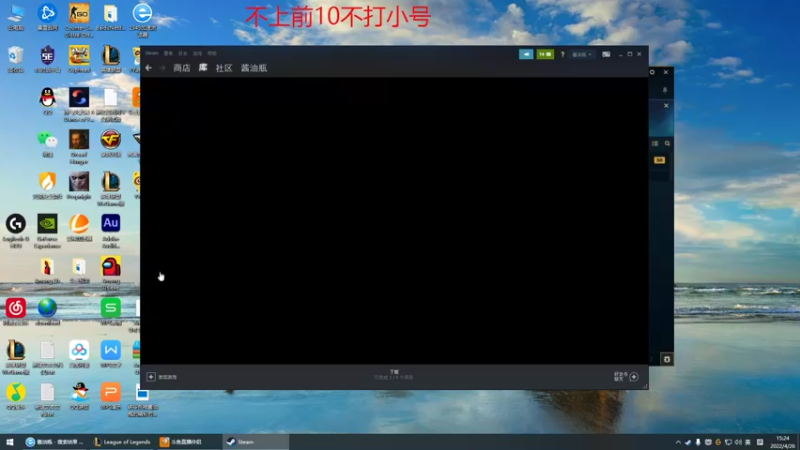
Task: Open the Windows Start button
Action: click(10, 442)
